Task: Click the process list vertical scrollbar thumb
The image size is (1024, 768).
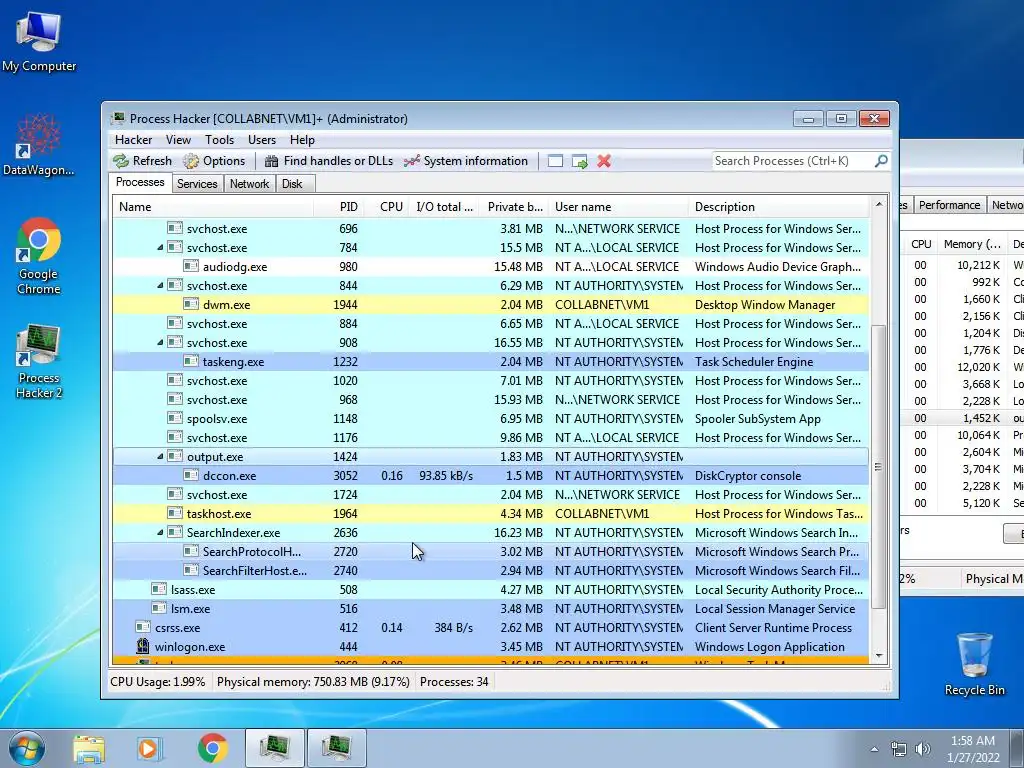Action: pos(878,466)
